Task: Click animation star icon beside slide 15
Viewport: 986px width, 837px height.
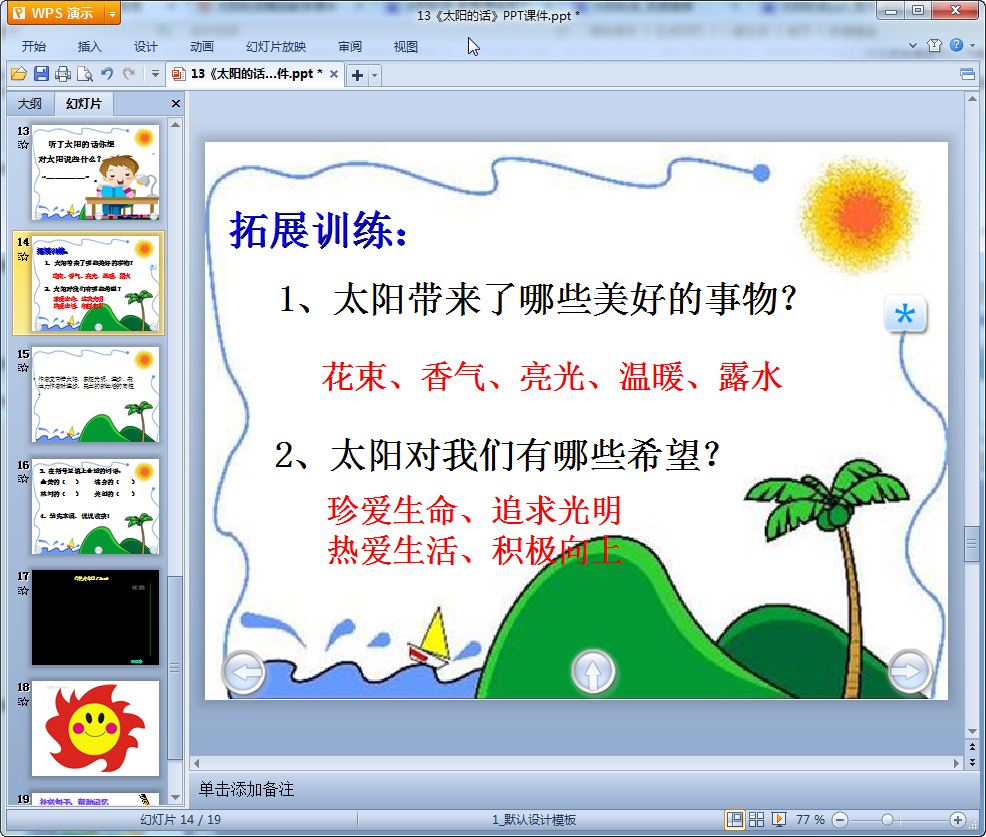Action: click(23, 367)
